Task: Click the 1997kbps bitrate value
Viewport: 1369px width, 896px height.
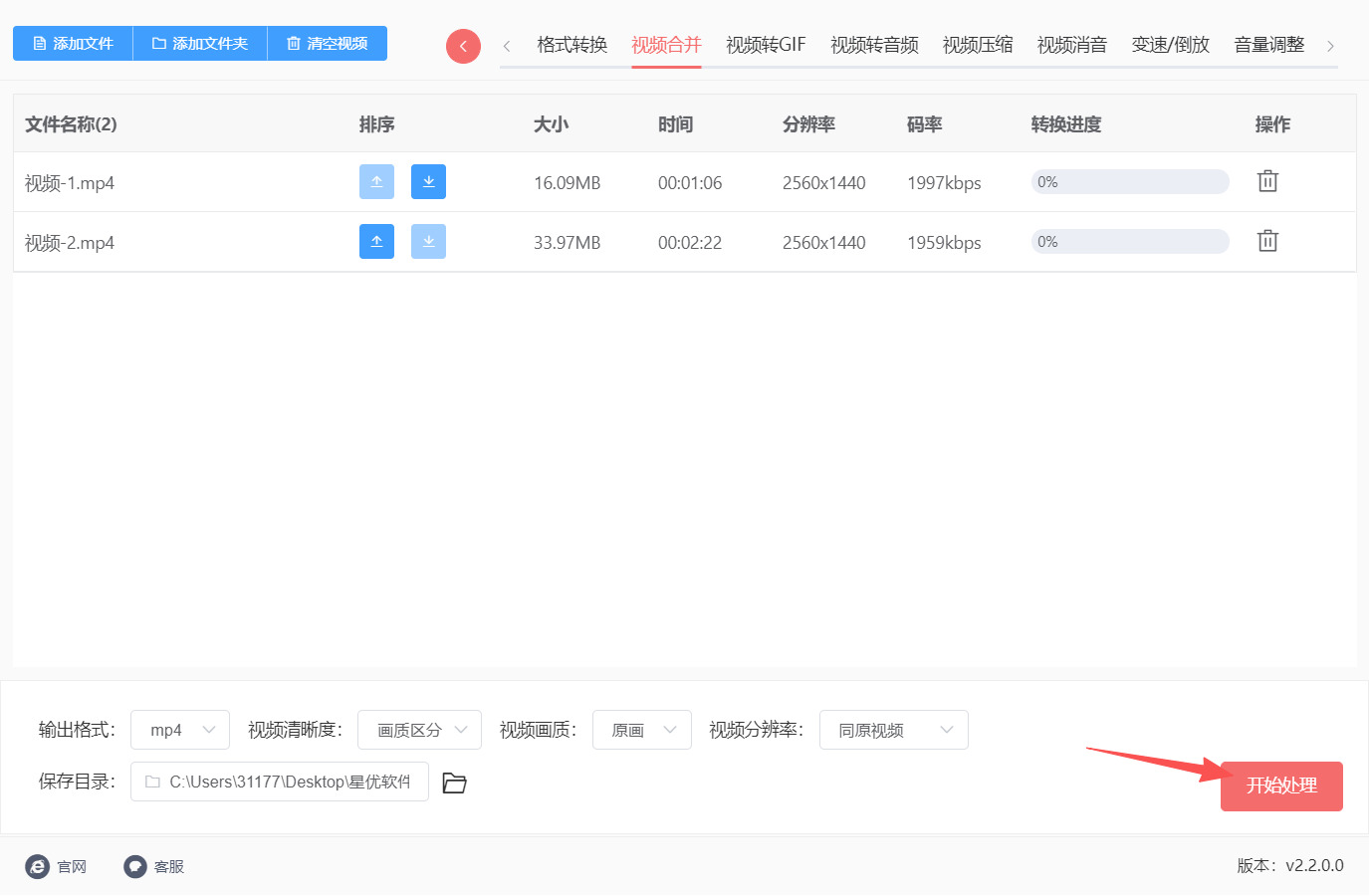Action: coord(944,183)
